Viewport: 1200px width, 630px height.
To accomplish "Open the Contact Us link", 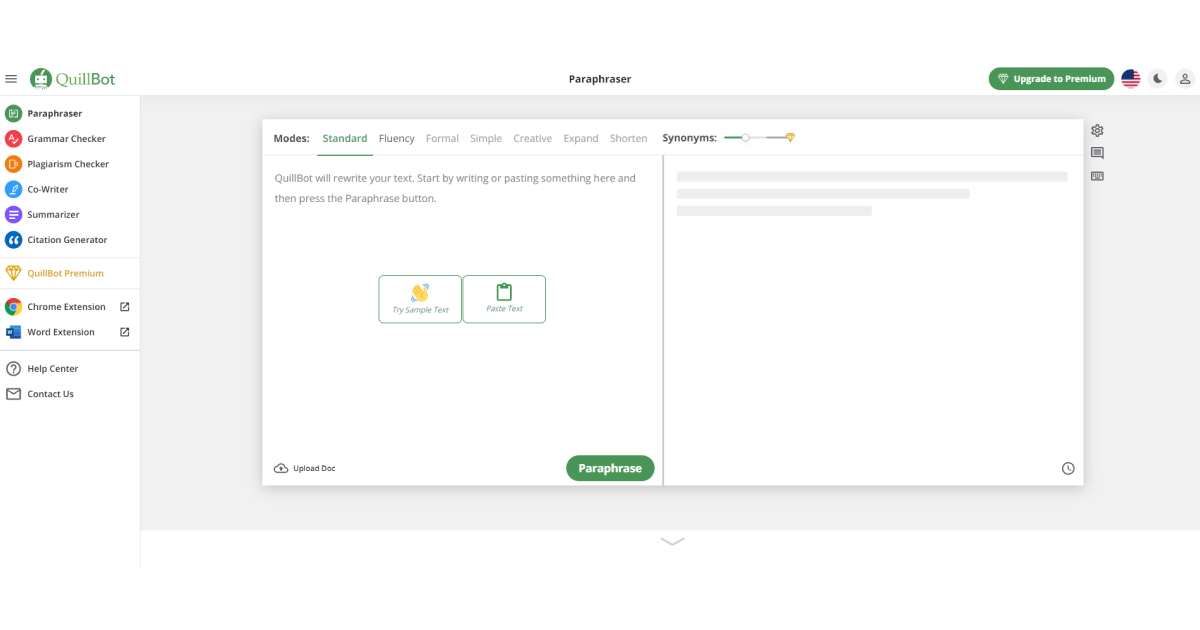I will coord(51,394).
